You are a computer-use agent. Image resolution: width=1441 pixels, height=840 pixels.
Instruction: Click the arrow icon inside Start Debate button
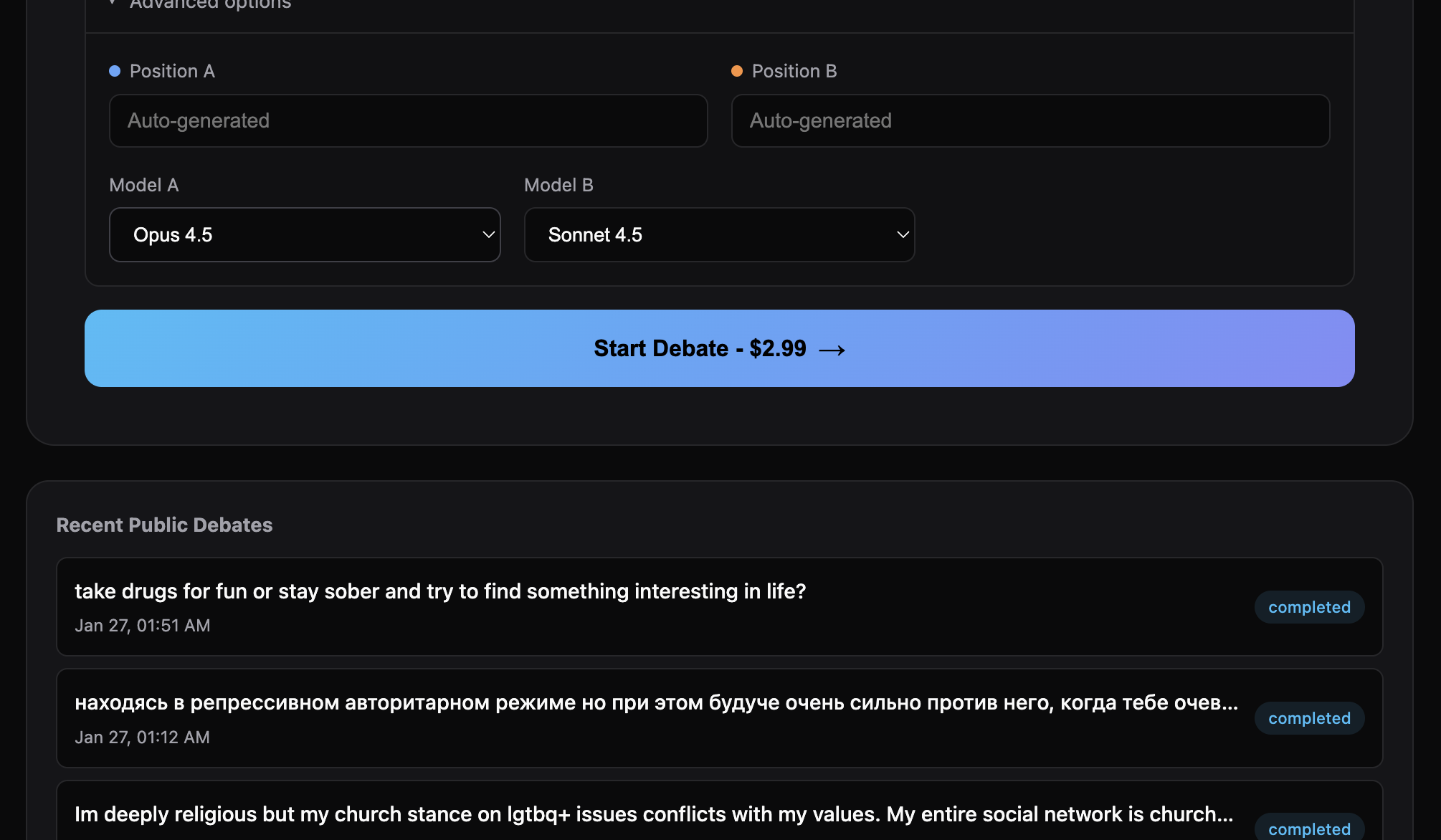[834, 349]
